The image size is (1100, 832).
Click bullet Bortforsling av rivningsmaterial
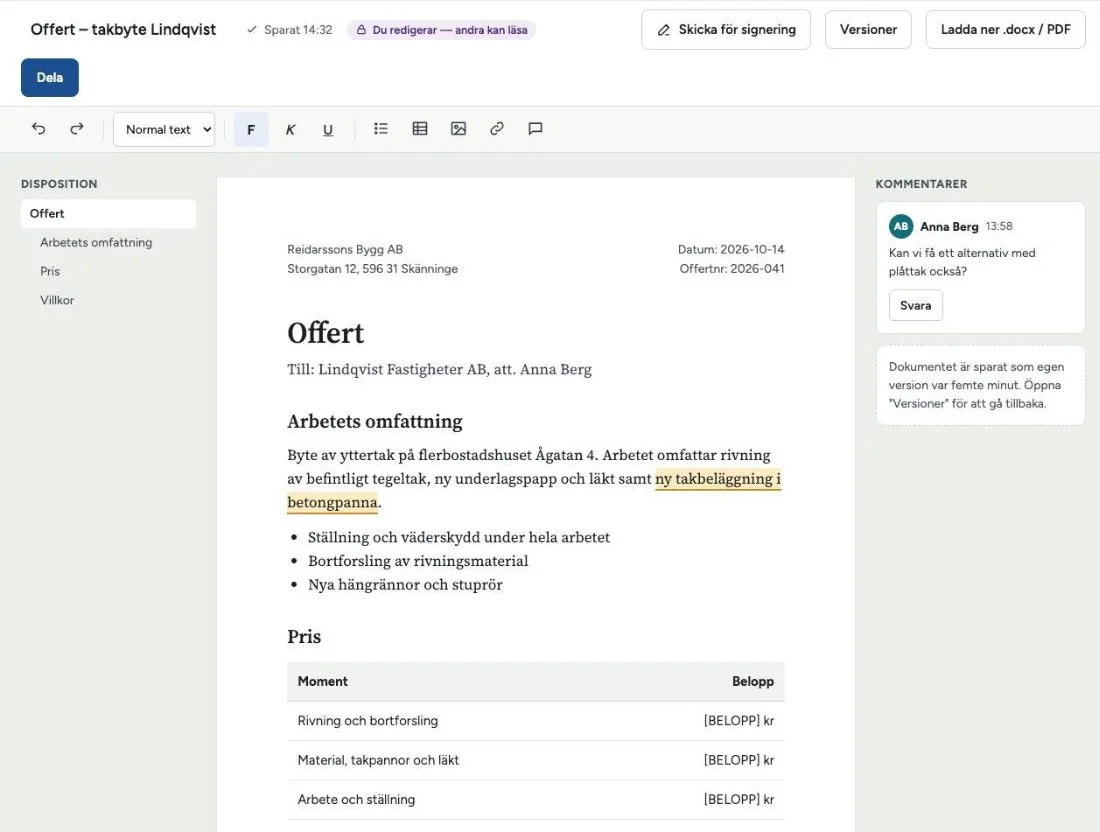pos(418,561)
